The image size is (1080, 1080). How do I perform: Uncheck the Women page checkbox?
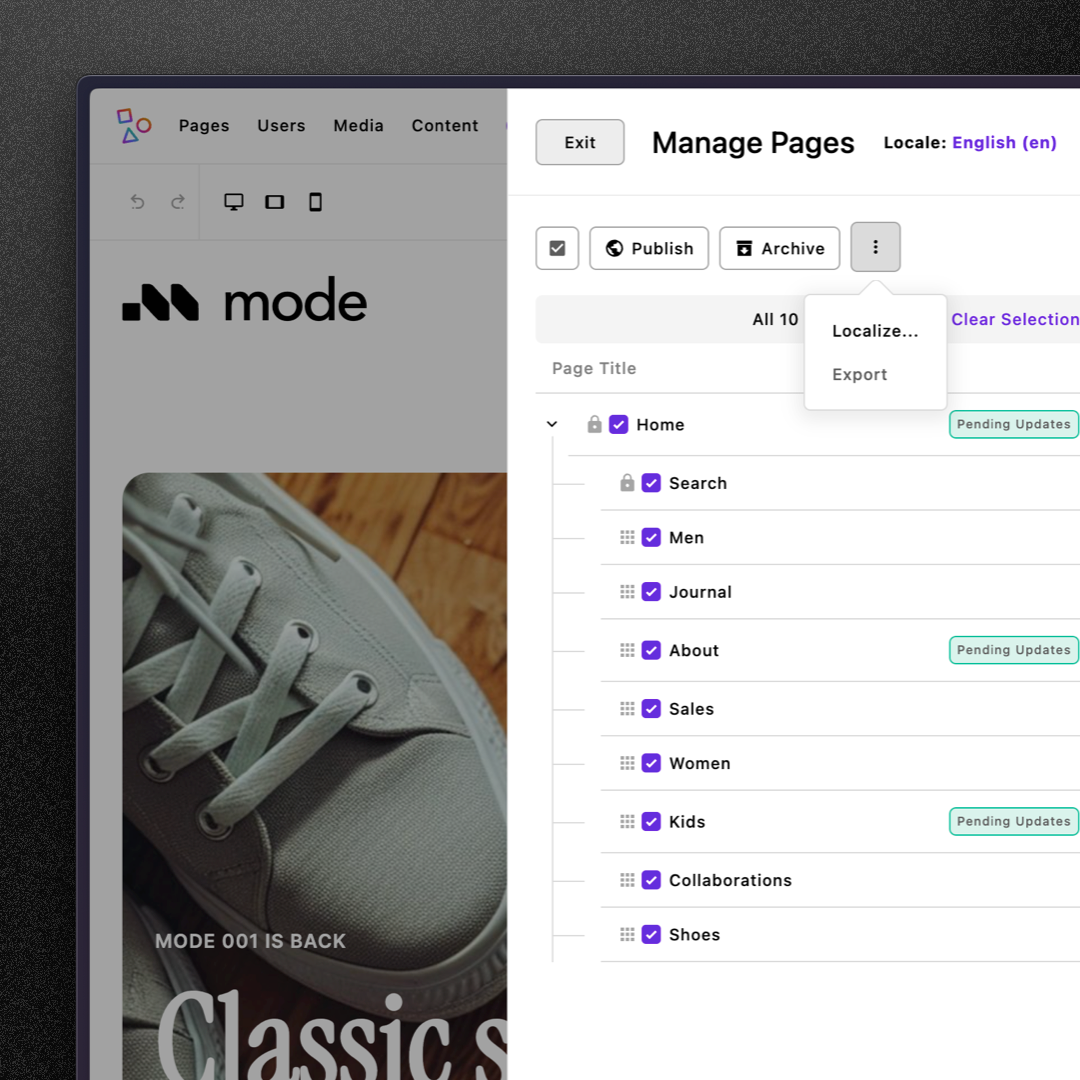pyautogui.click(x=651, y=763)
